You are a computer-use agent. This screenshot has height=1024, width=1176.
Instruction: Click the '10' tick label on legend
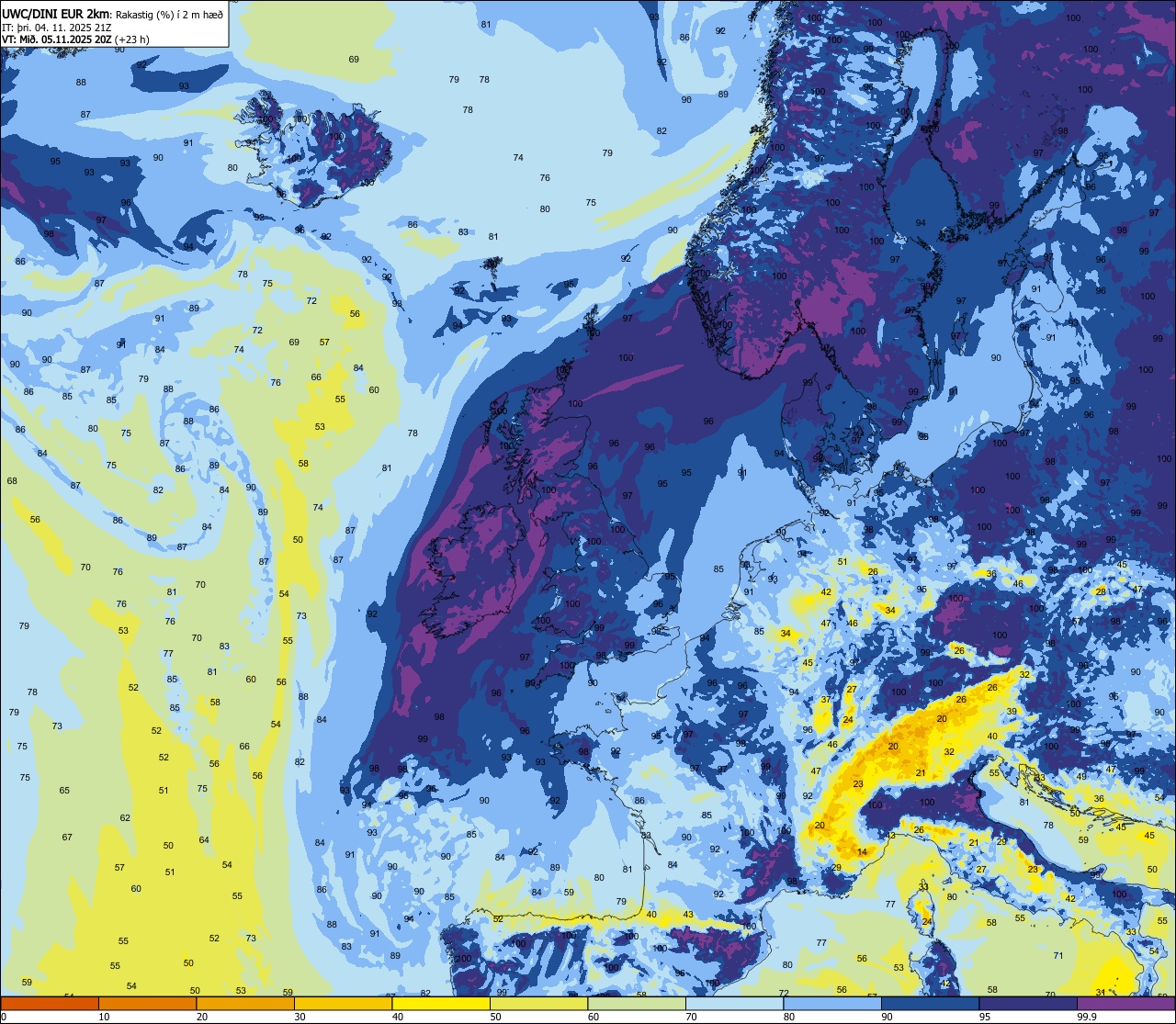104,1017
